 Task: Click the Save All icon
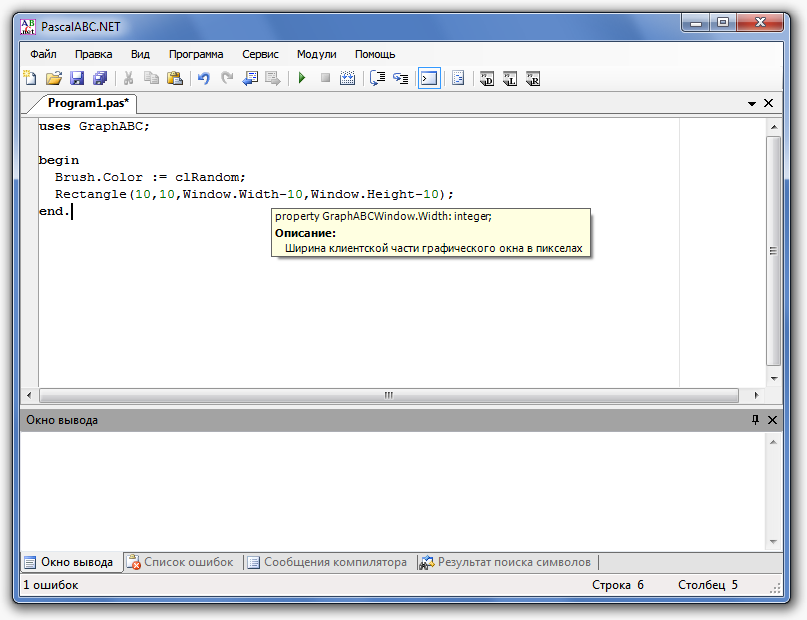(x=100, y=78)
